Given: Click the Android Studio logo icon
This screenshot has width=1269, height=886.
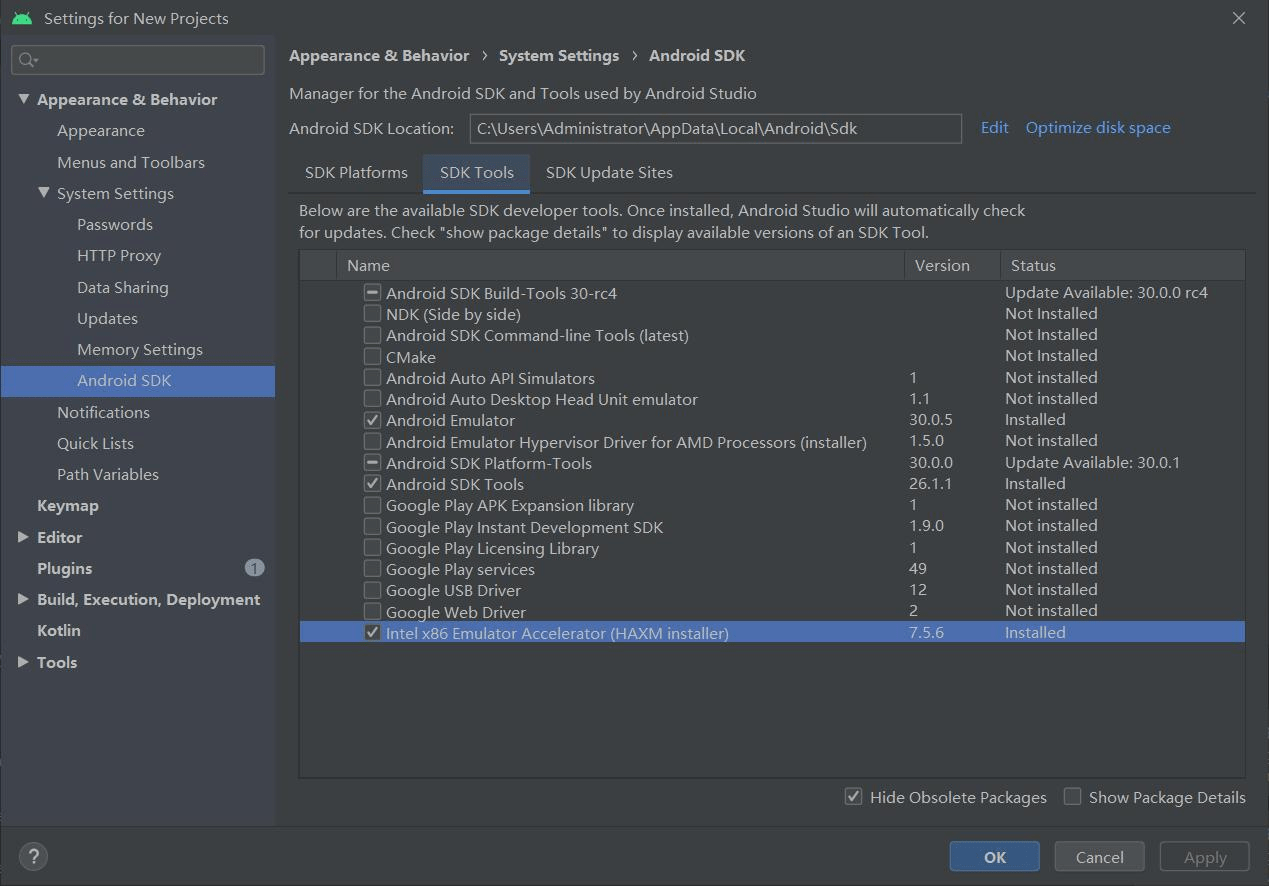Looking at the screenshot, I should pos(22,18).
